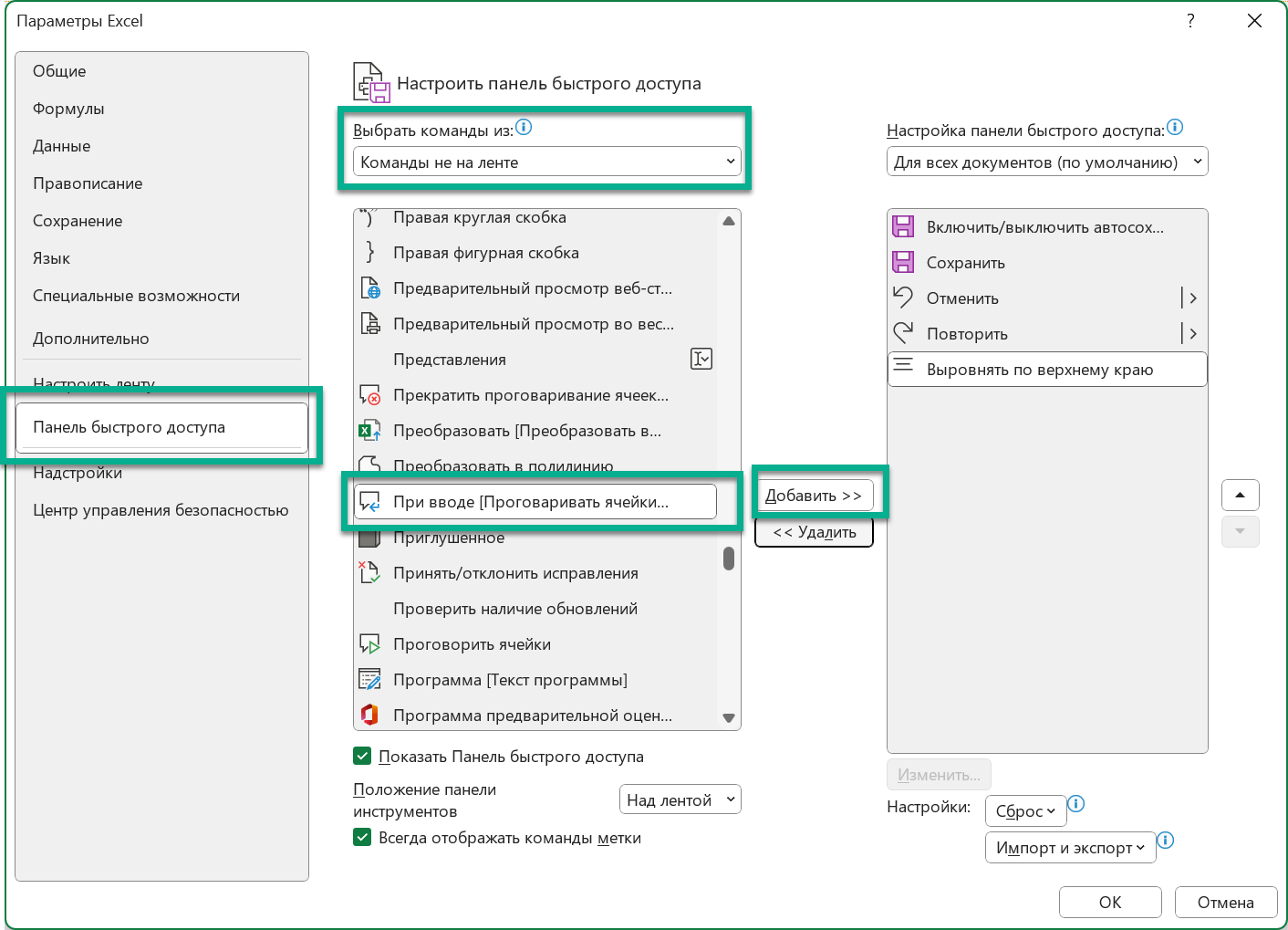Click the autosave toggle icon in right list
Screen dimensions: 1288x930
coord(903,227)
